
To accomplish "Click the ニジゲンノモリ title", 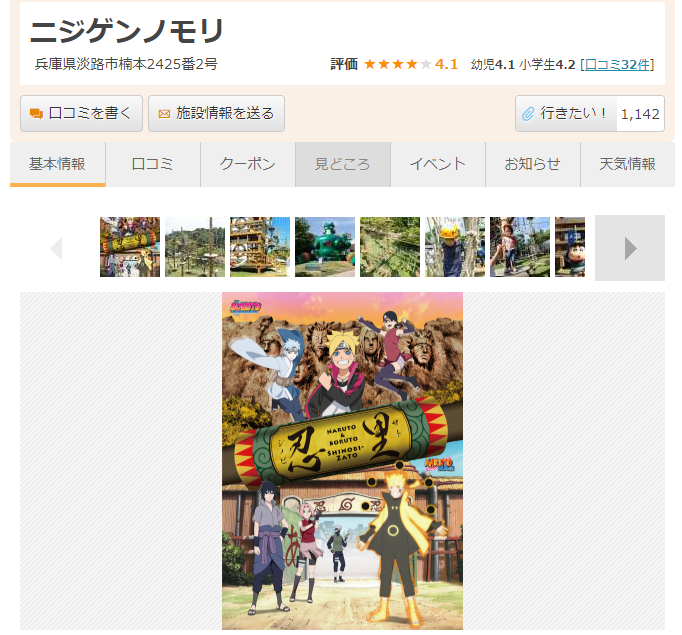I will 127,31.
